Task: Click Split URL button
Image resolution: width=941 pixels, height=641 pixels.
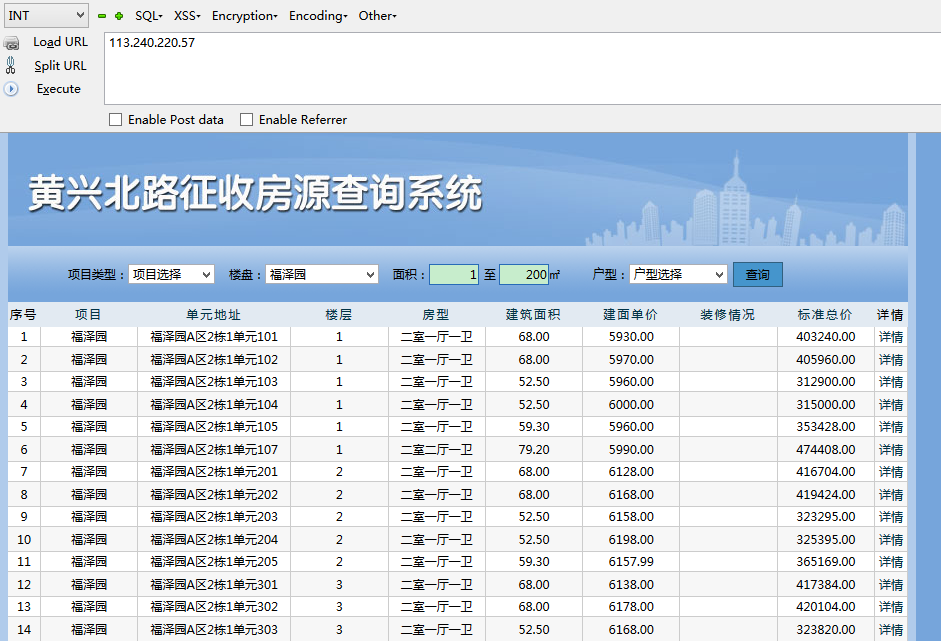Action: tap(60, 65)
